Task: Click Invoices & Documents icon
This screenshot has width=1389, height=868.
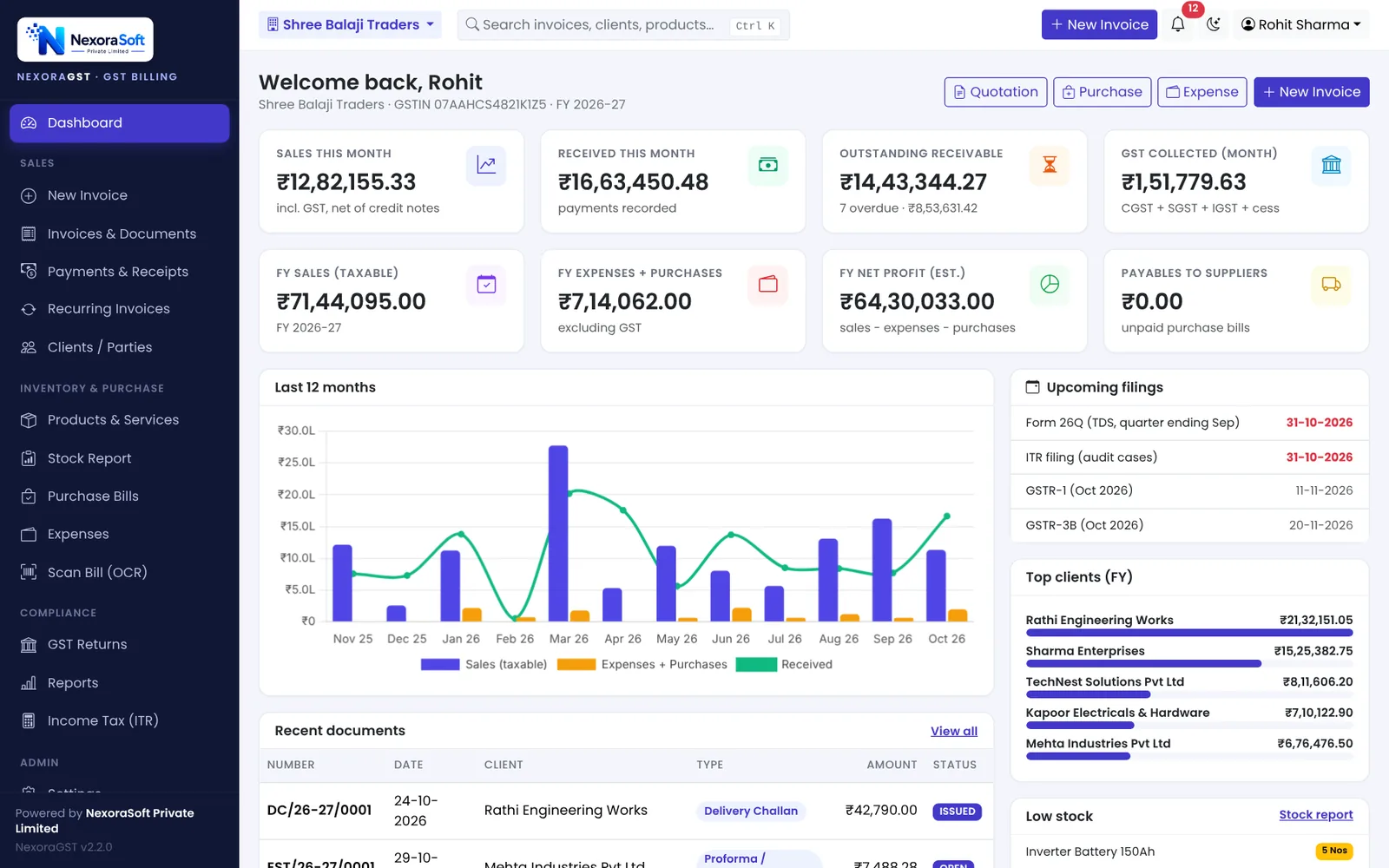Action: tap(29, 233)
